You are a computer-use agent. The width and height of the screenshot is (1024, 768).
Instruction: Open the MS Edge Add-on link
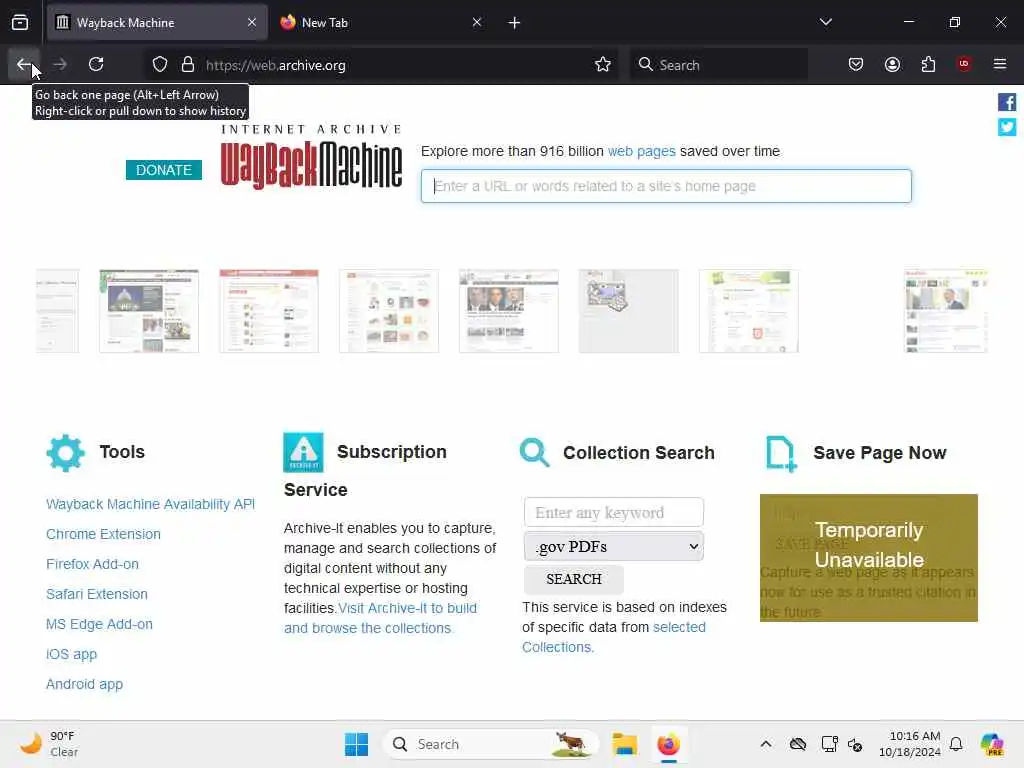coord(99,624)
